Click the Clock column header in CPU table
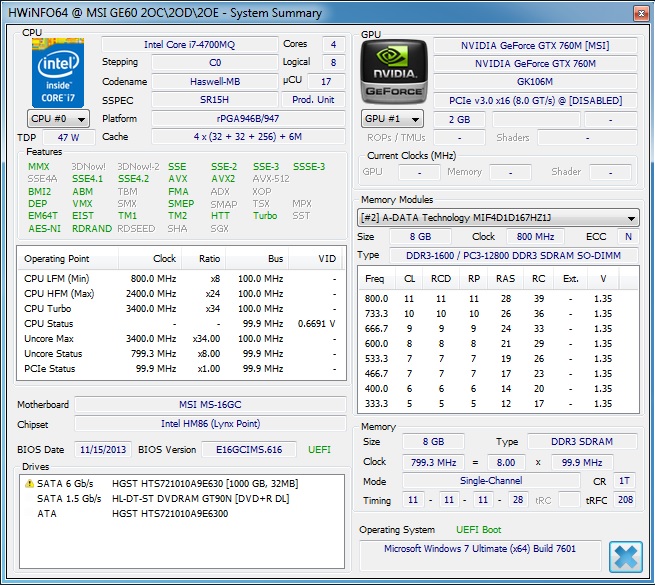The image size is (655, 585). coord(150,259)
